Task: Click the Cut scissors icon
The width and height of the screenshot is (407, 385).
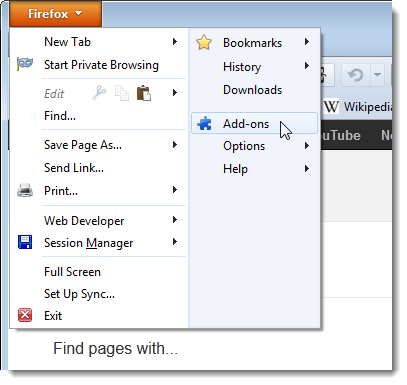Action: pyautogui.click(x=99, y=93)
